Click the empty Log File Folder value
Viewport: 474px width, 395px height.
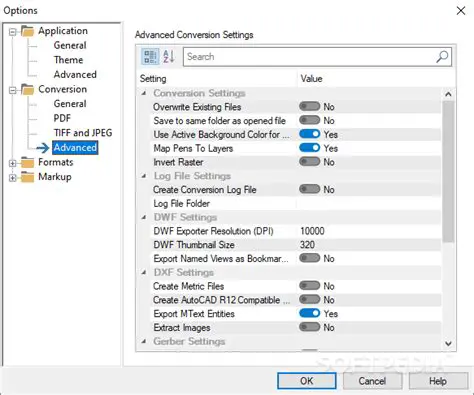coord(369,203)
